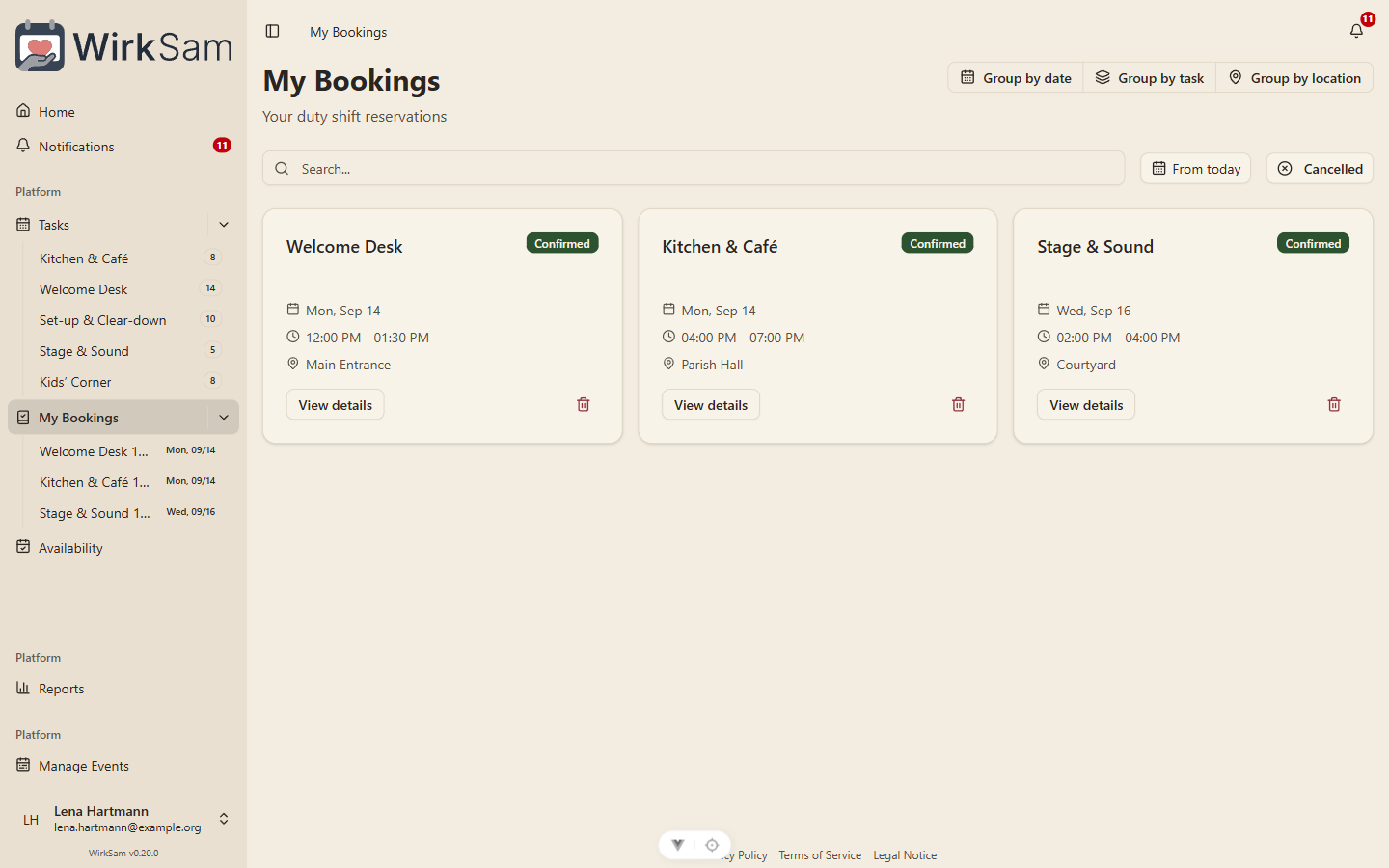The image size is (1389, 868).
Task: Delete the Stage & Sound booking via trash icon
Action: [x=1334, y=405]
